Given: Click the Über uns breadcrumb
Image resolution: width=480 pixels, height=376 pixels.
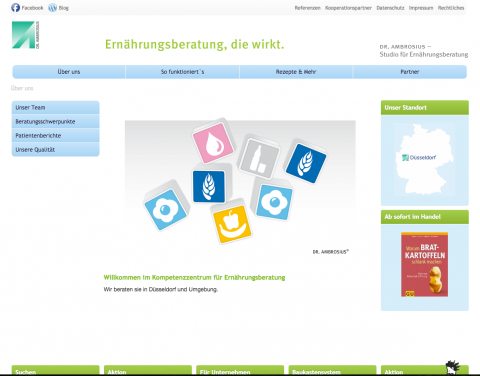Looking at the screenshot, I should (22, 88).
